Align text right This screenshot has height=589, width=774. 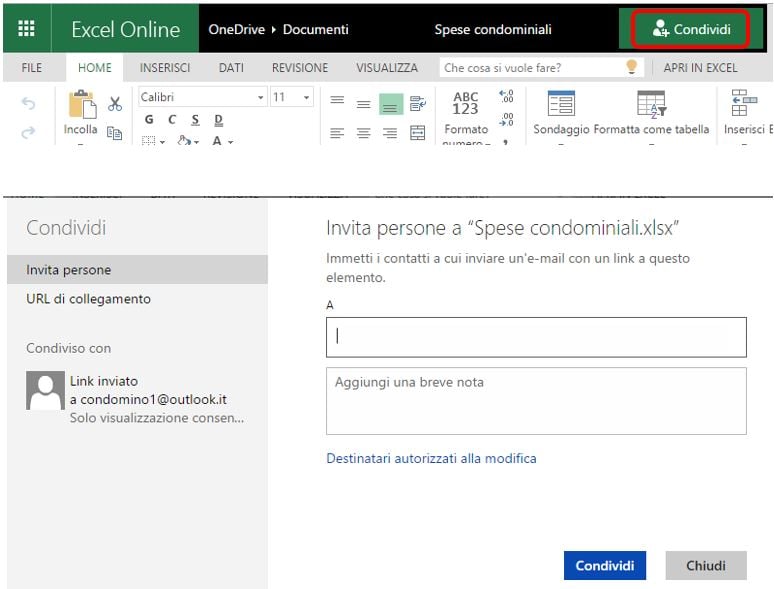click(x=390, y=133)
